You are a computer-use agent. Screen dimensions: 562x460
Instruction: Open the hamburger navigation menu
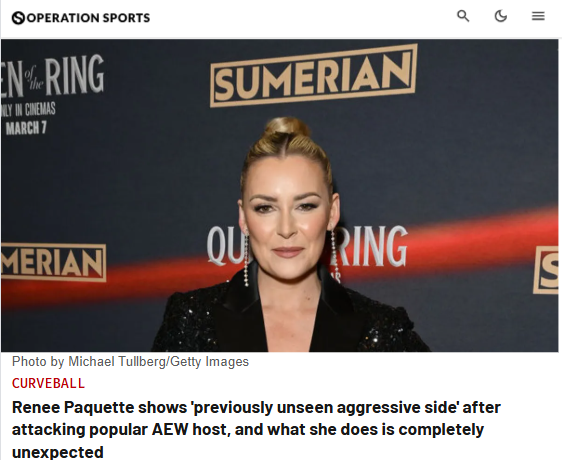tap(538, 16)
